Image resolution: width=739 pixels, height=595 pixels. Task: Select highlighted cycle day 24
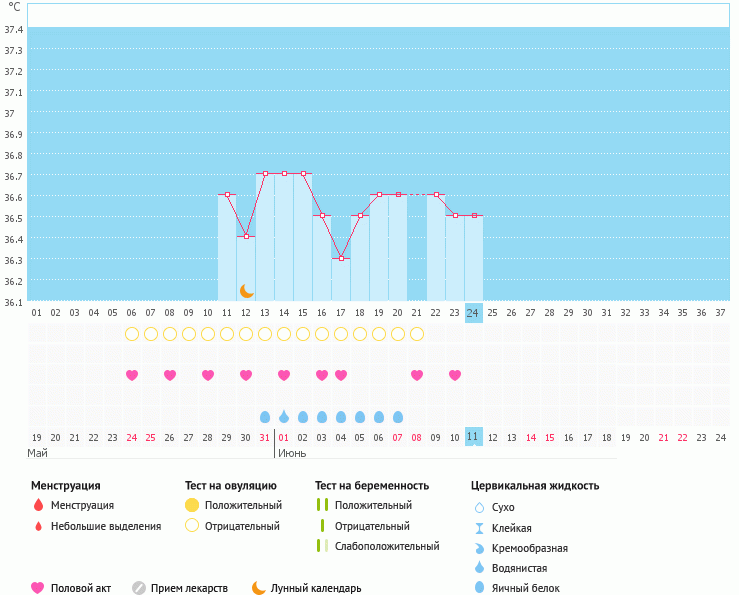[x=473, y=312]
